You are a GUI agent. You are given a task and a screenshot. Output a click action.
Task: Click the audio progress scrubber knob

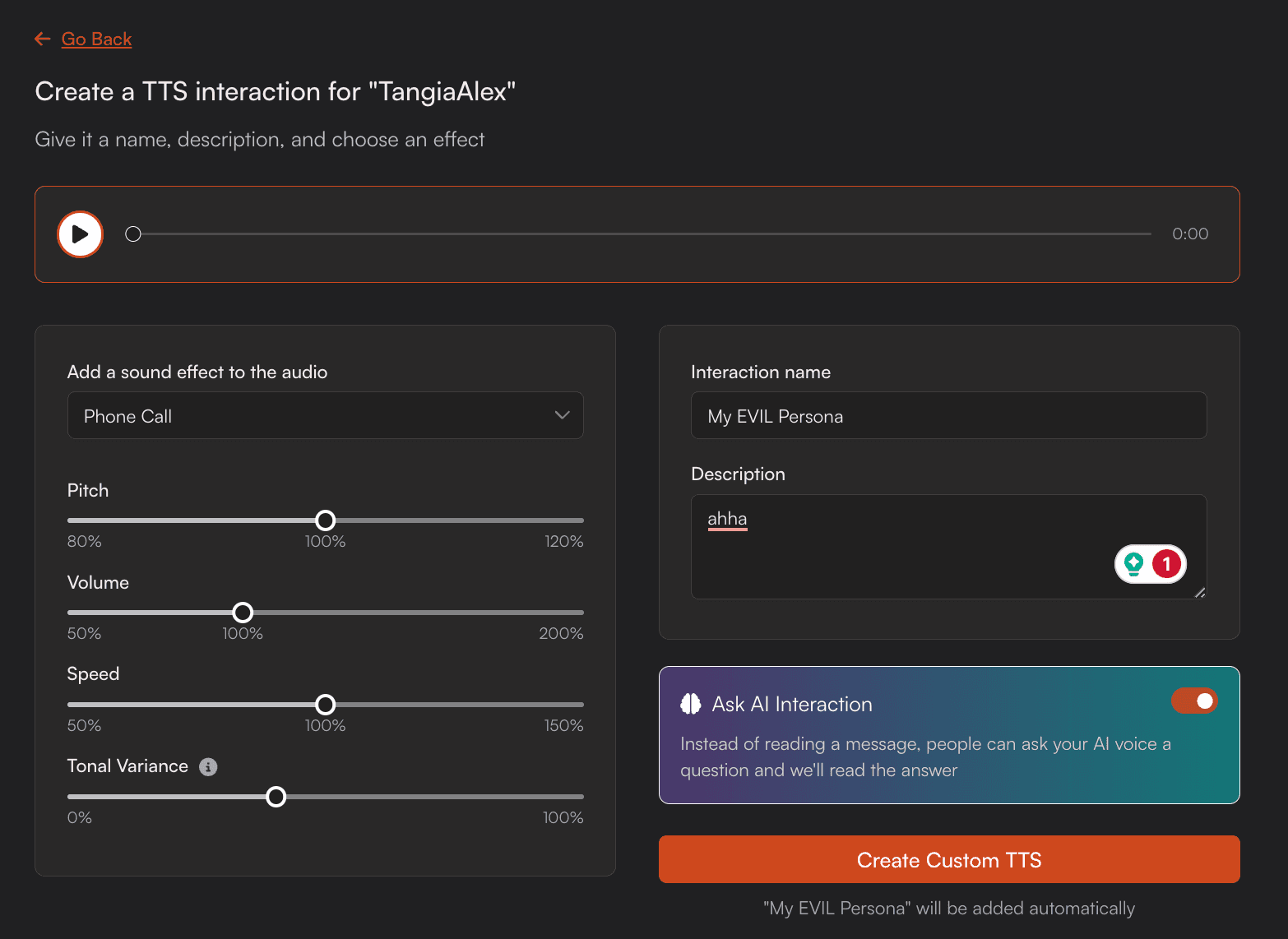tap(133, 234)
